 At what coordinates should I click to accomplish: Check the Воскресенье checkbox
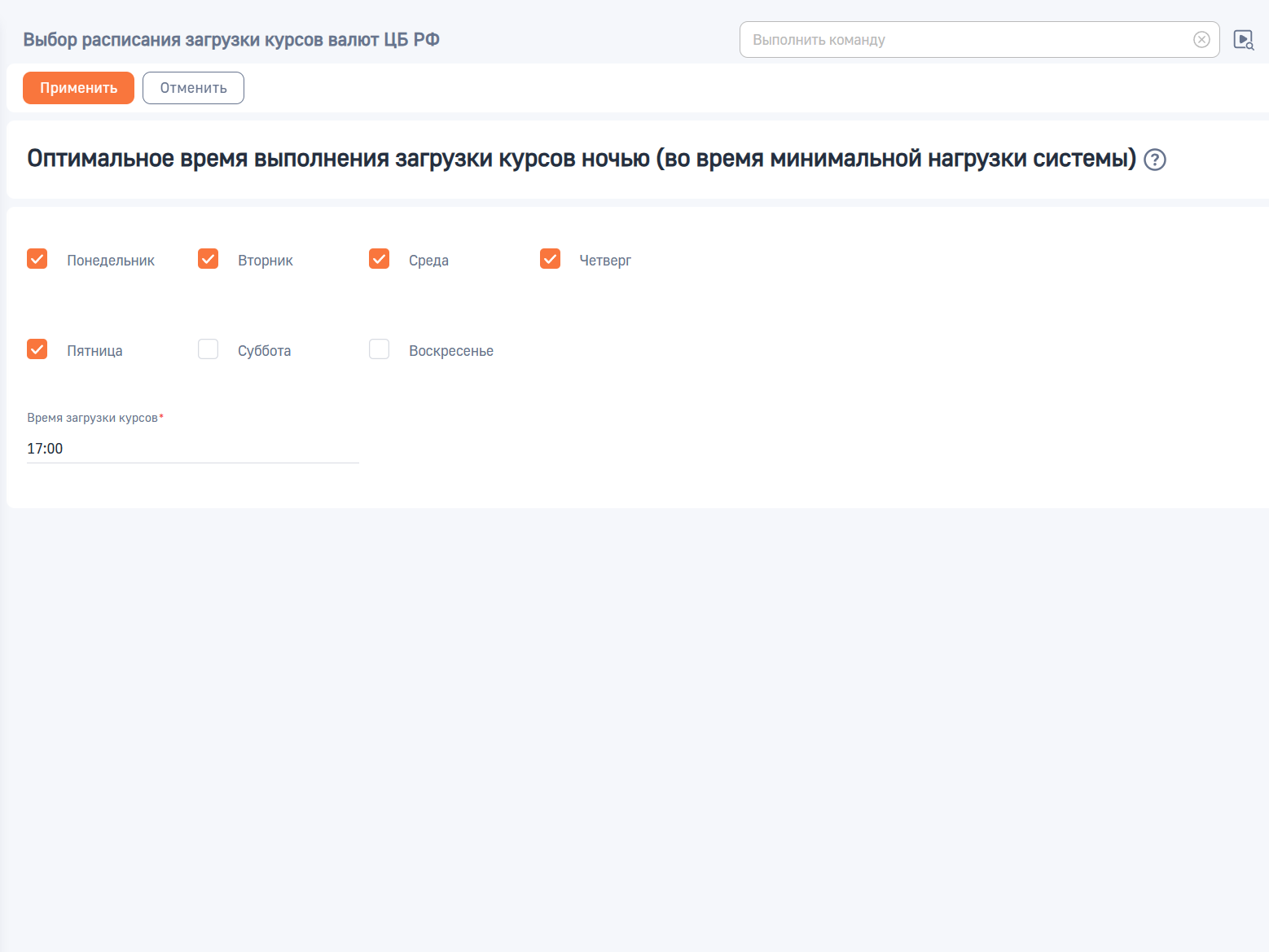380,349
